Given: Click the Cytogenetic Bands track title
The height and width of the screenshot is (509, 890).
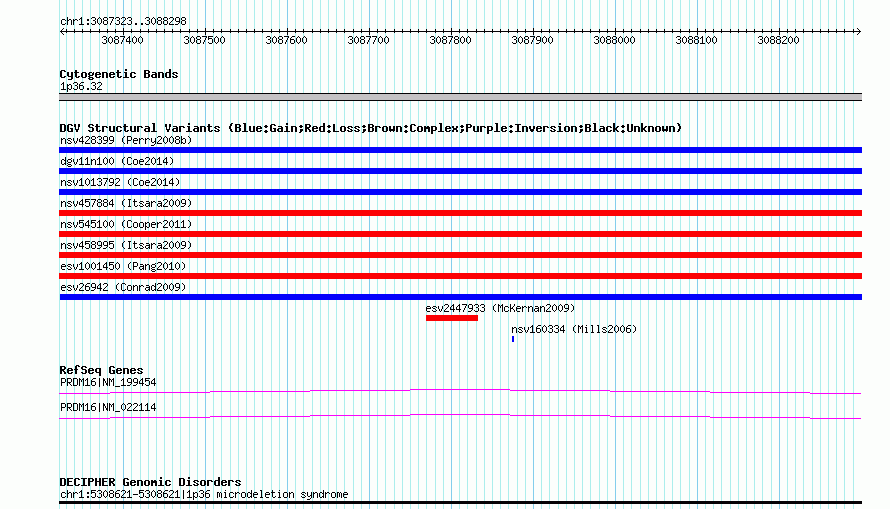Looking at the screenshot, I should pos(119,74).
